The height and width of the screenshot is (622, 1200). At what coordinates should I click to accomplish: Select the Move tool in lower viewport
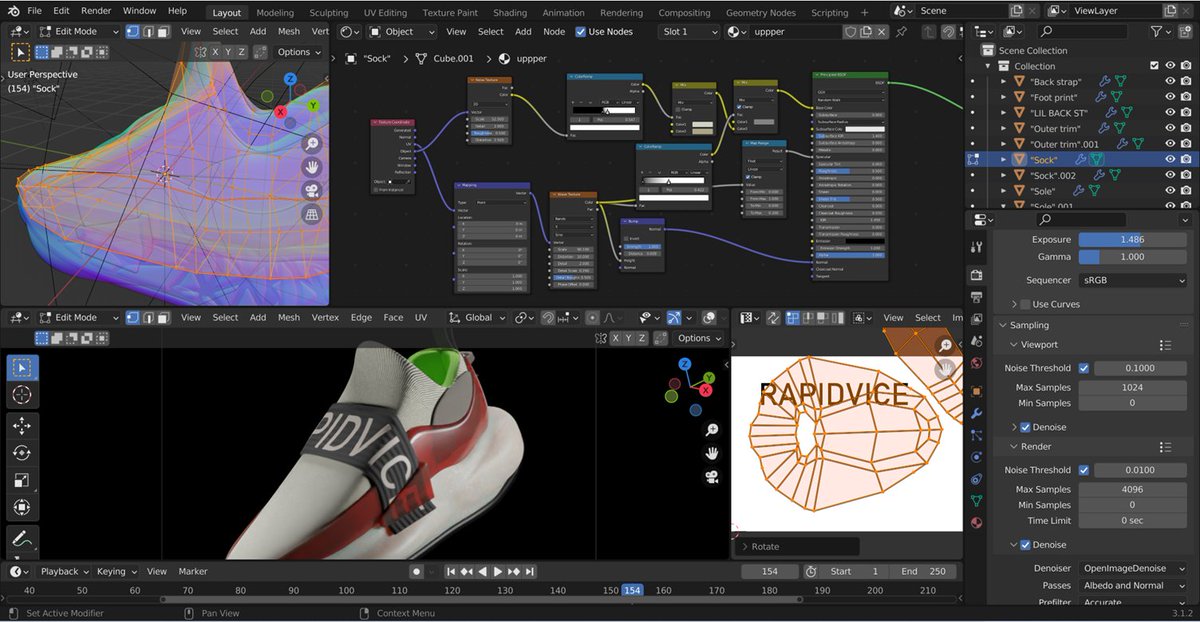[x=22, y=426]
